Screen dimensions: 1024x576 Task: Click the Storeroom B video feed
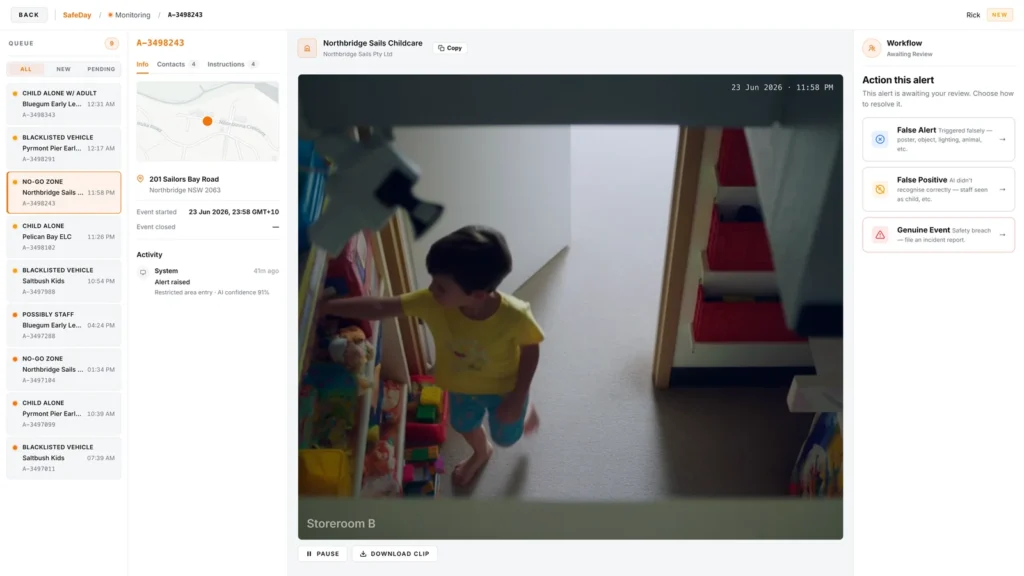click(x=570, y=307)
